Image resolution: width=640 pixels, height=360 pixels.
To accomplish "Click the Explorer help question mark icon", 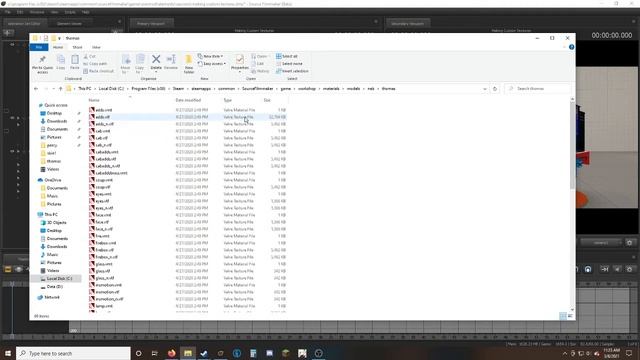I will tap(571, 47).
